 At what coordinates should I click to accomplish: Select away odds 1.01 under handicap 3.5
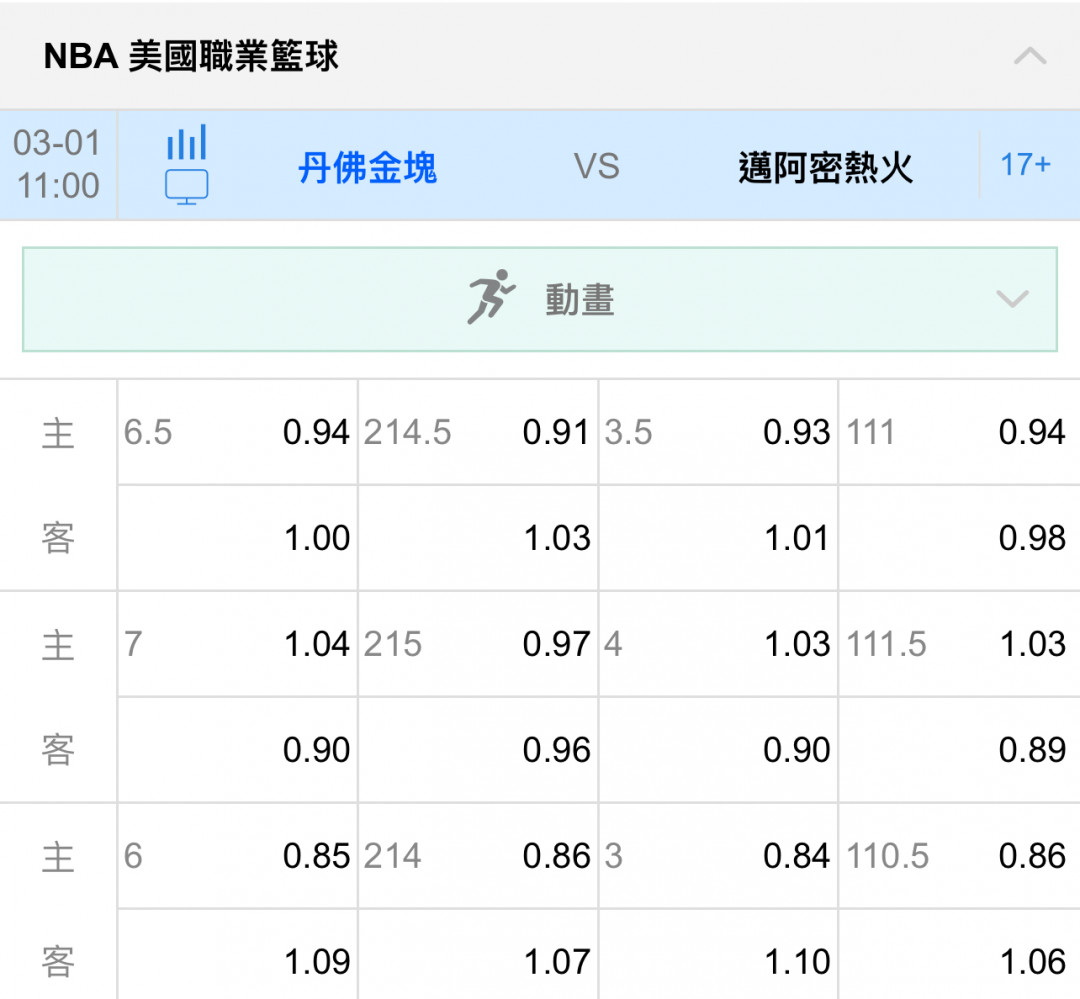coord(718,538)
